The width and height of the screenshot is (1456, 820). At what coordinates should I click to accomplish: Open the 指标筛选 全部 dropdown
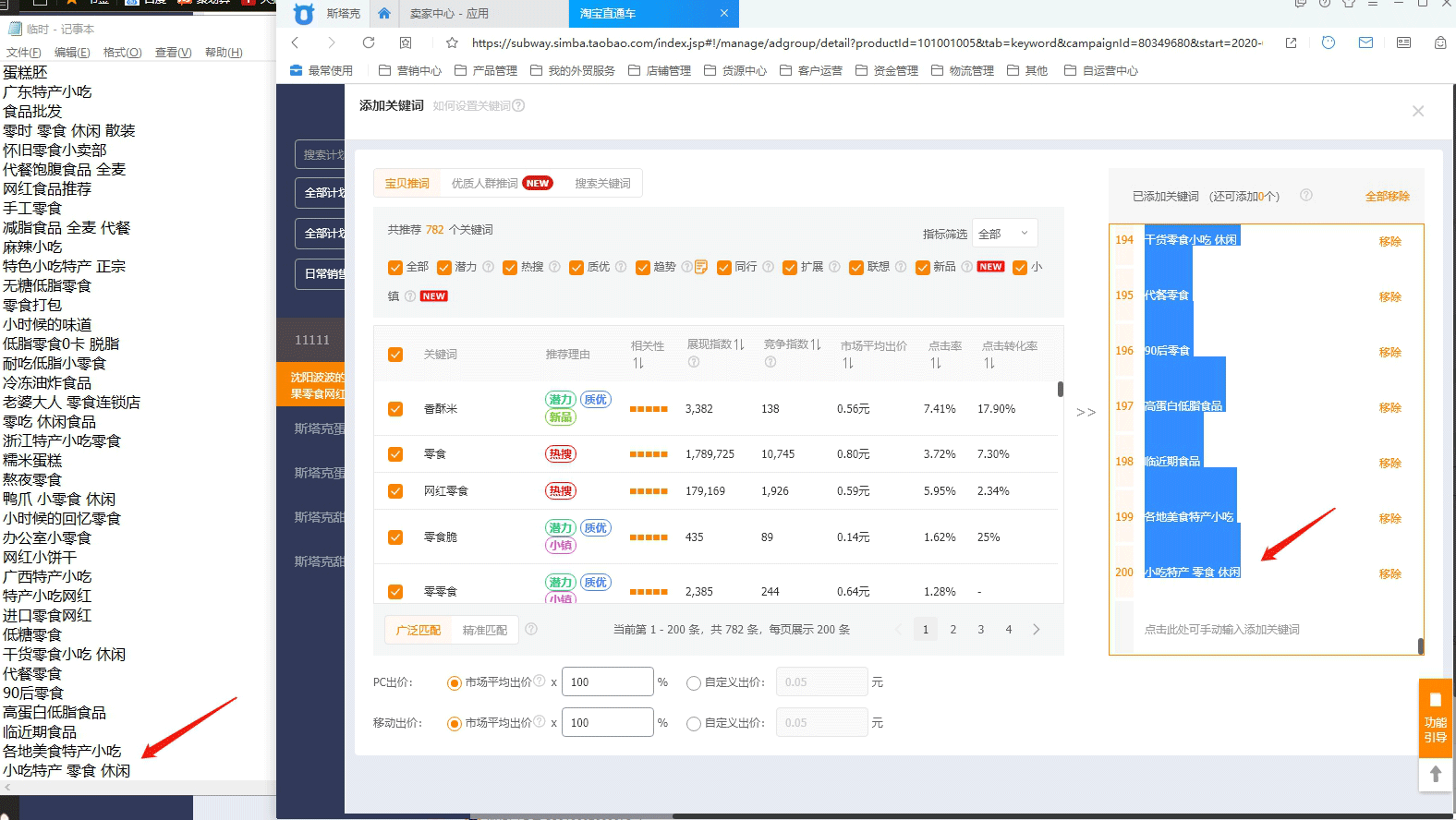tap(1005, 234)
